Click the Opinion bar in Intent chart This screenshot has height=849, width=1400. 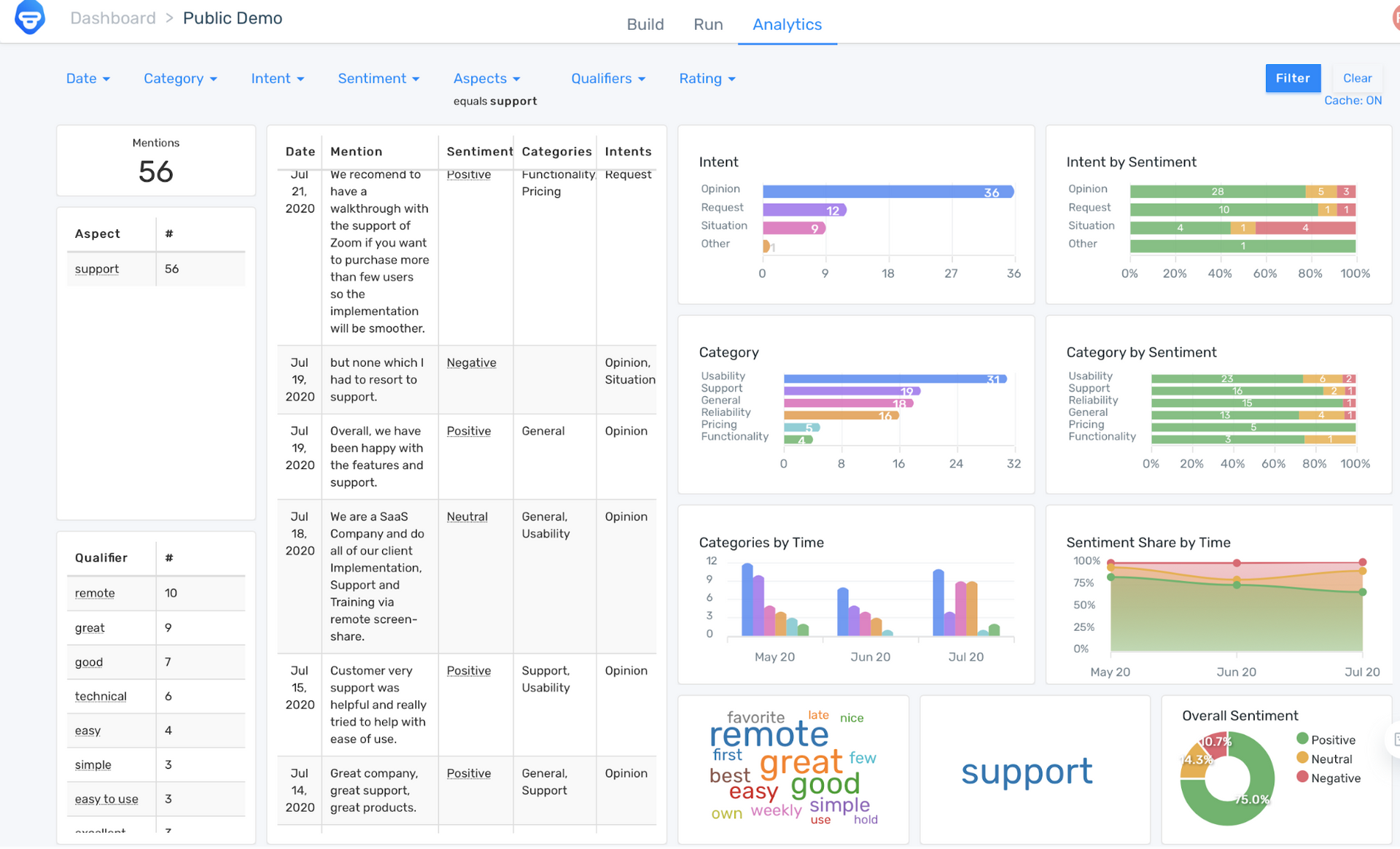click(887, 192)
